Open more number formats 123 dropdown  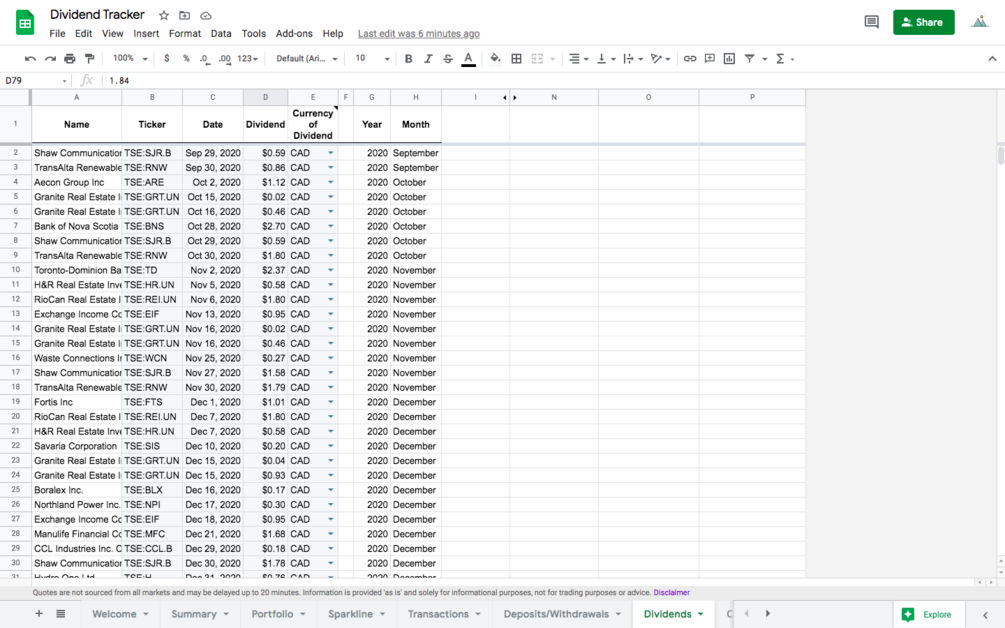247,58
